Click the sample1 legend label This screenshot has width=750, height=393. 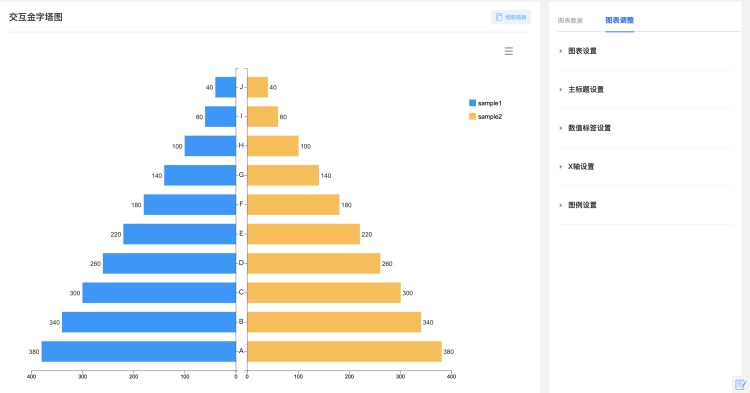(490, 103)
